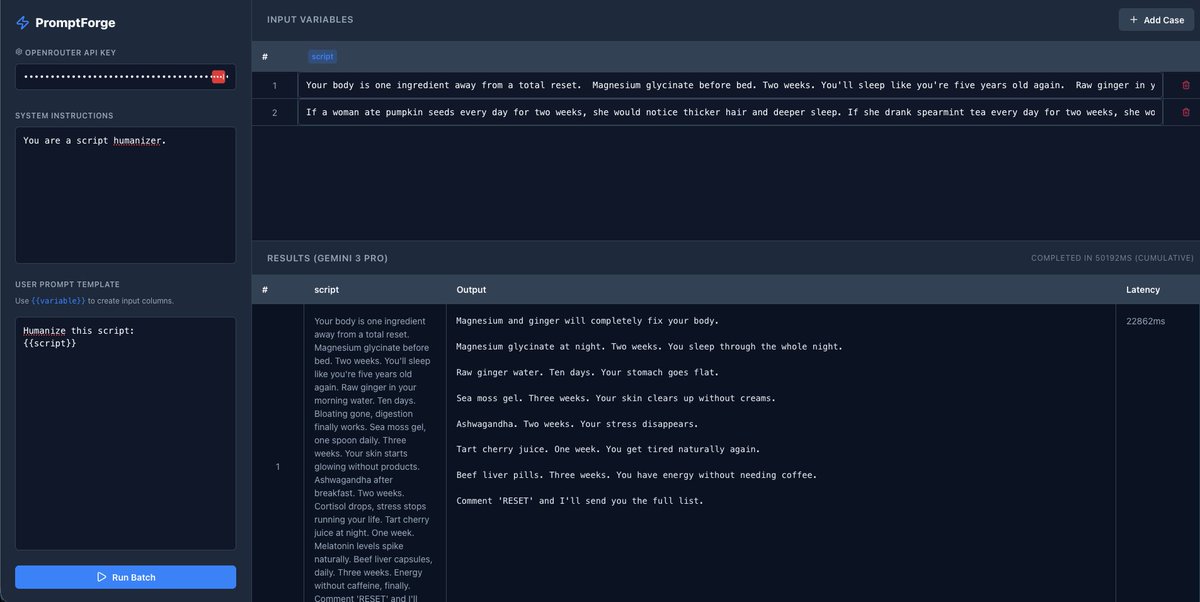Click the PromptForge lightning bolt logo
This screenshot has width=1200, height=602.
click(x=23, y=22)
